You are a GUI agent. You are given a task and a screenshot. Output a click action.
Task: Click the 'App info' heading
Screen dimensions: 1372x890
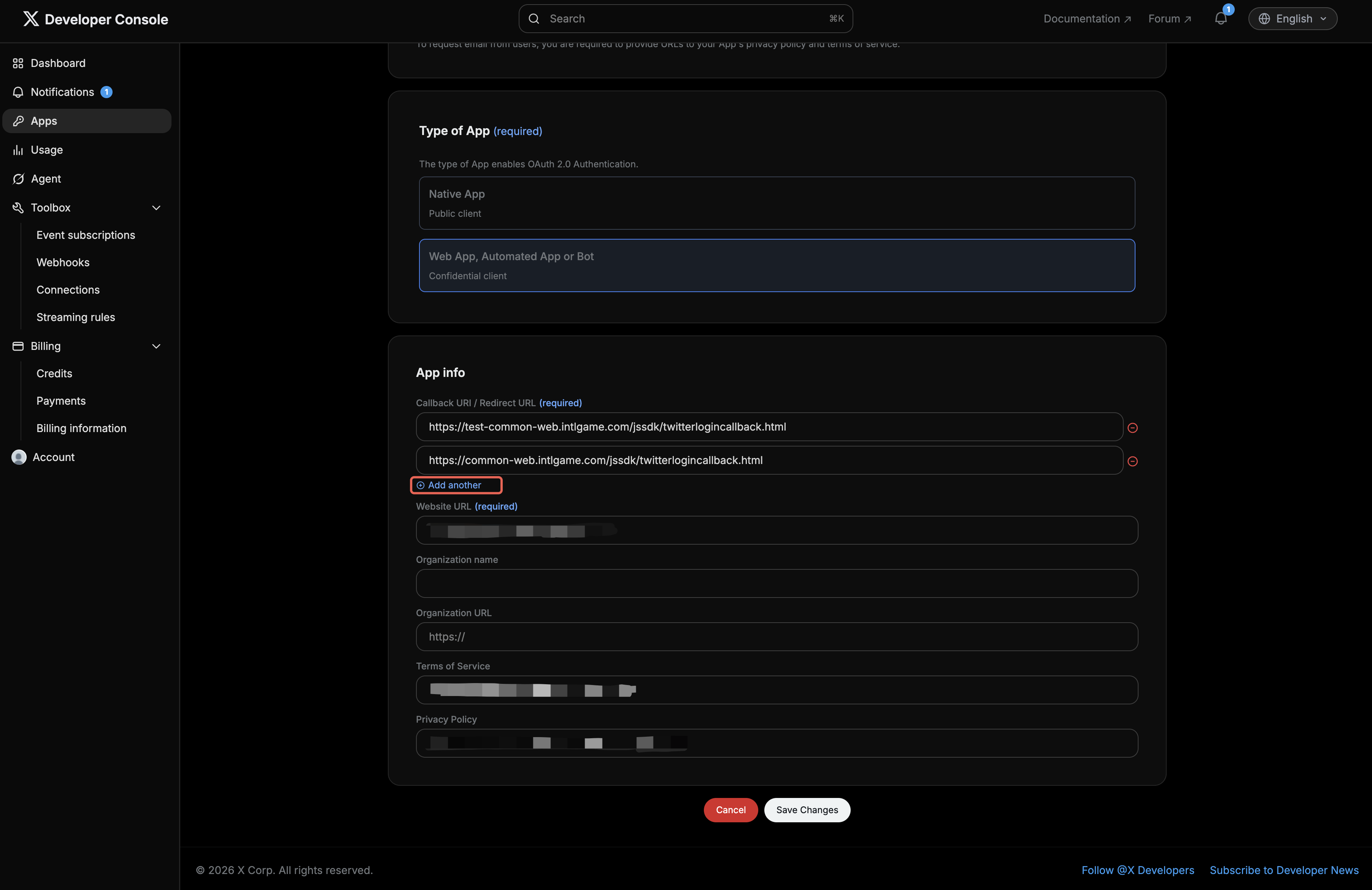440,372
